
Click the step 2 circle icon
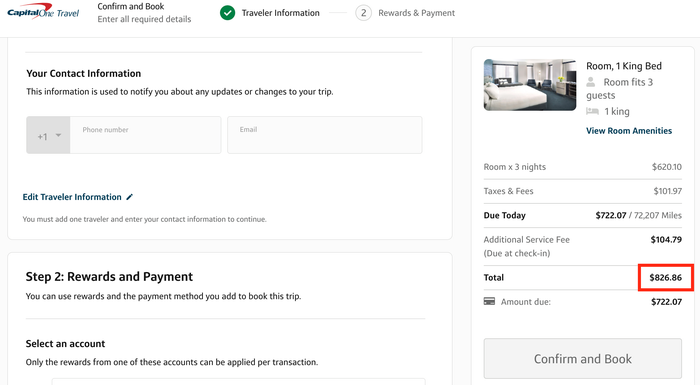pyautogui.click(x=363, y=13)
